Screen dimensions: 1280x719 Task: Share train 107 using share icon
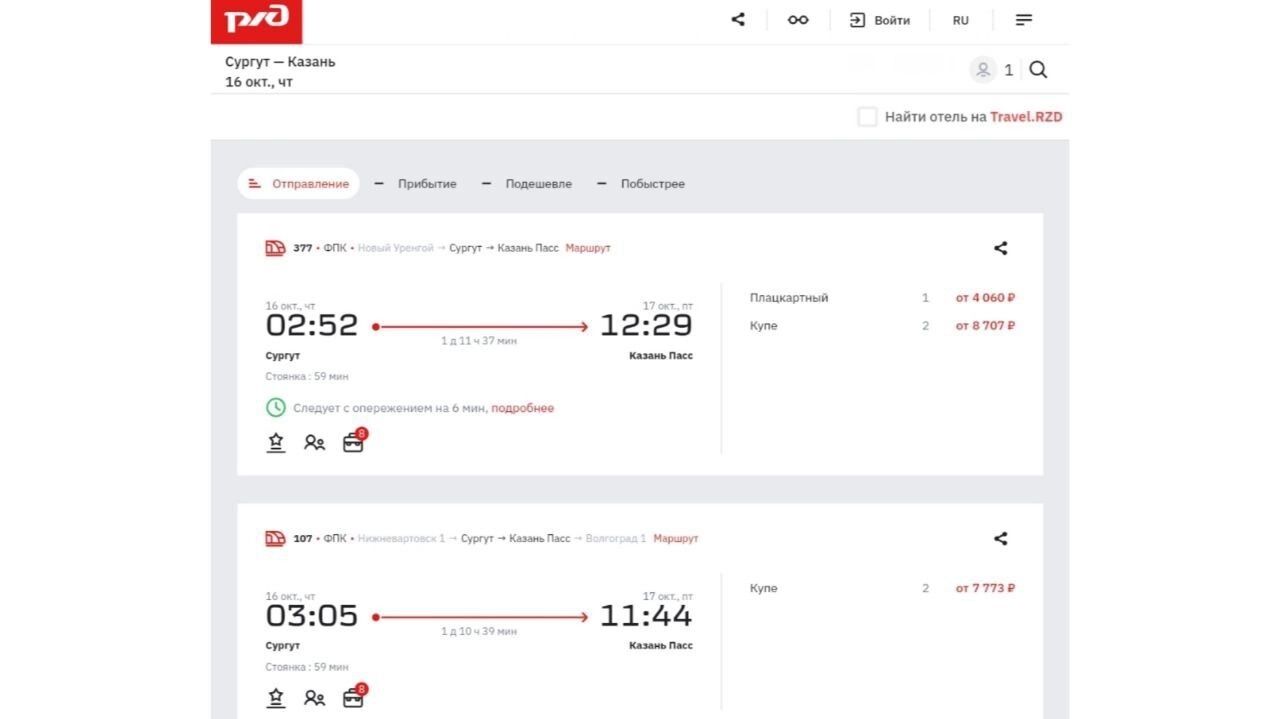coord(1000,539)
